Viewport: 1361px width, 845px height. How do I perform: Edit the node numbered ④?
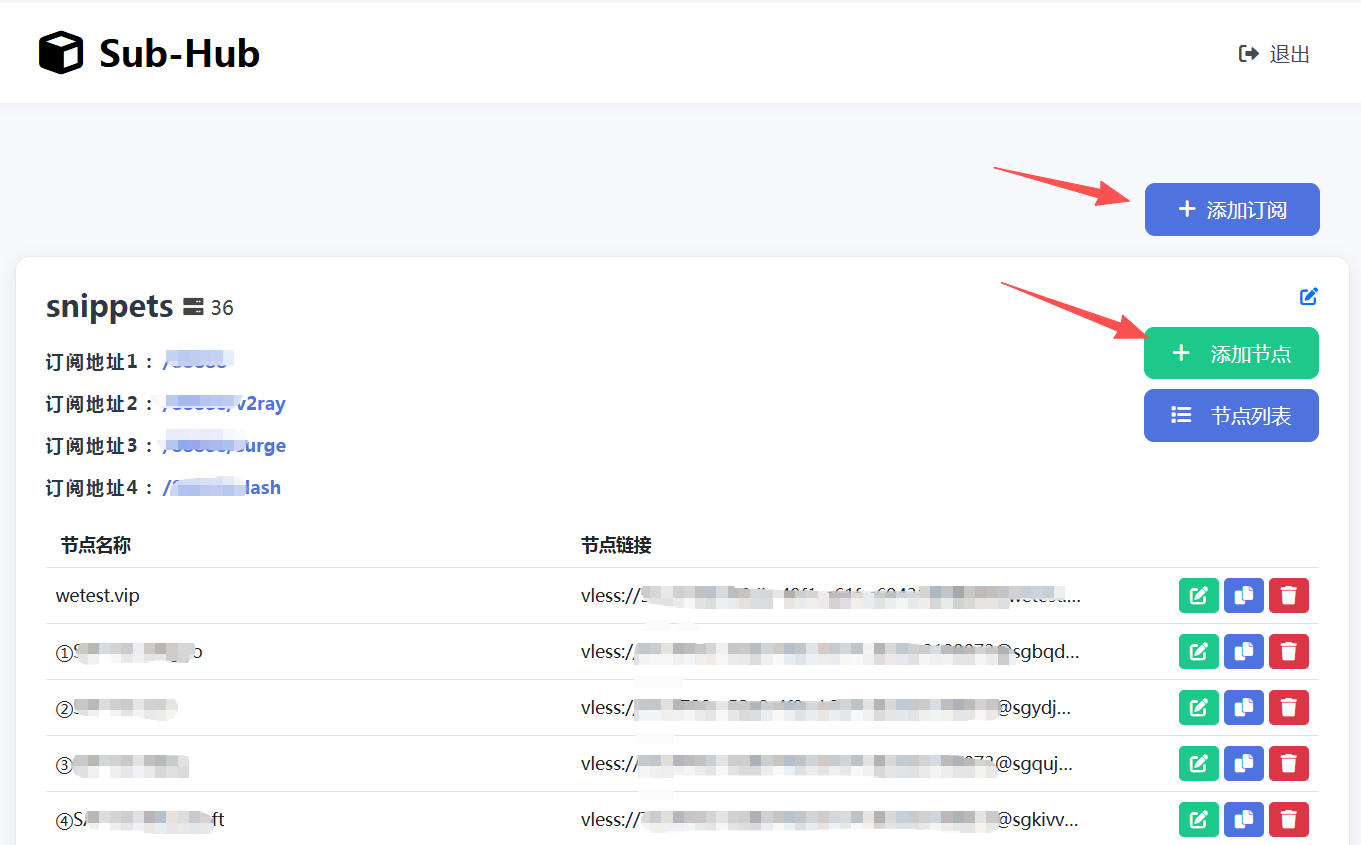(x=1198, y=820)
